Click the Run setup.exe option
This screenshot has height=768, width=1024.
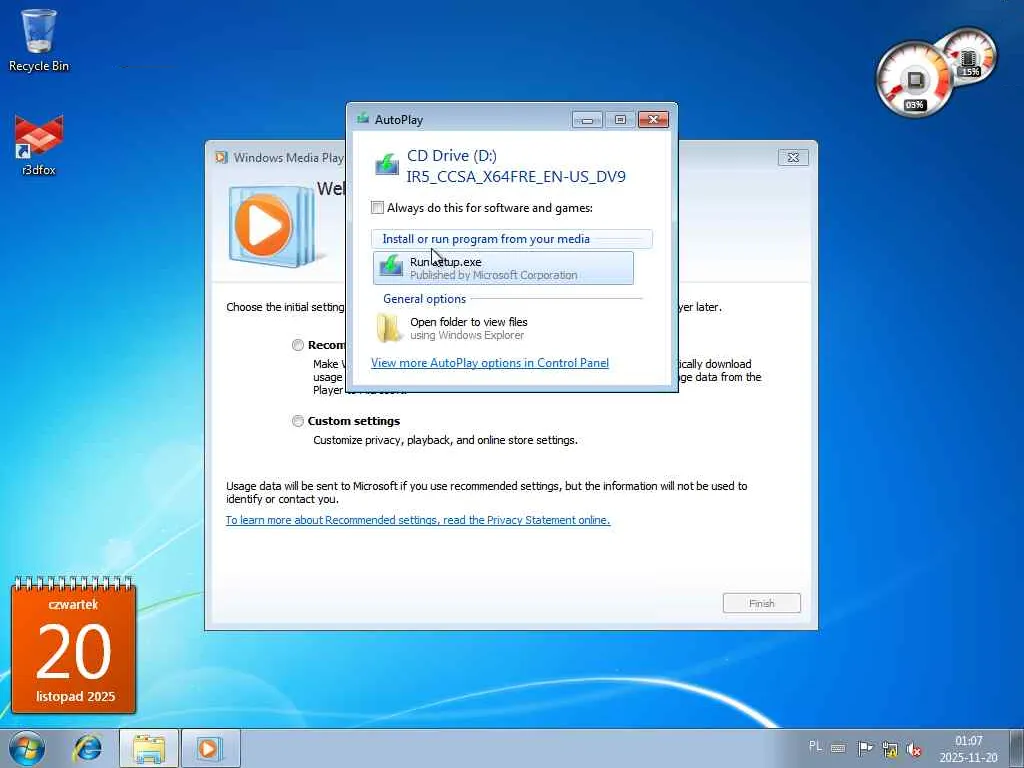(x=503, y=268)
